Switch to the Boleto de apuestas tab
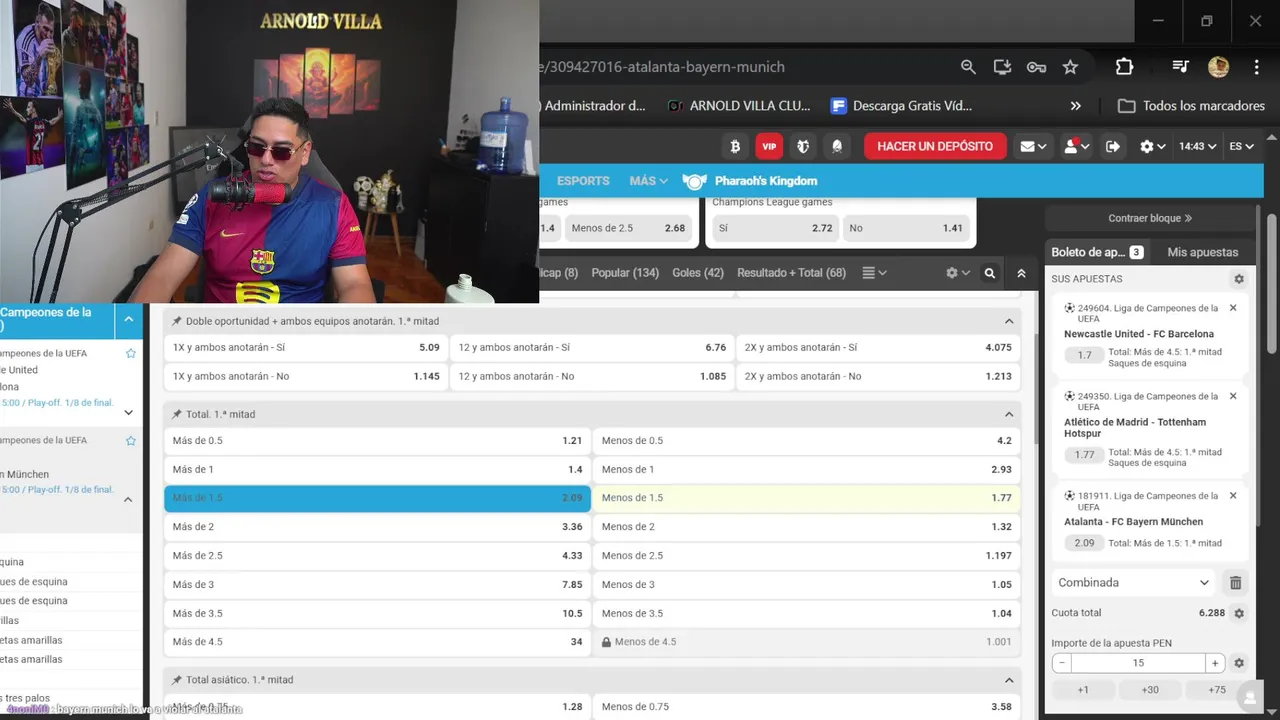This screenshot has width=1280, height=720. [1097, 252]
